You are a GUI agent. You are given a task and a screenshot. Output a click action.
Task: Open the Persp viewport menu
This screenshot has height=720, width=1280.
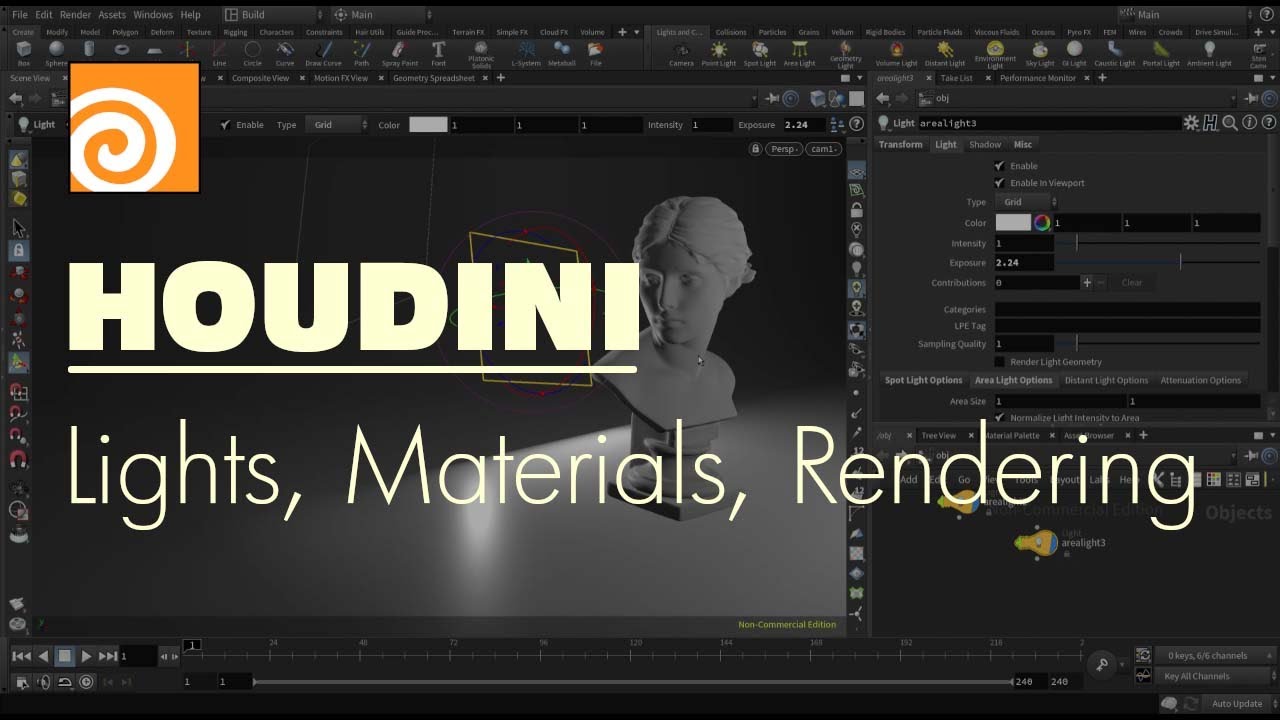click(x=786, y=149)
